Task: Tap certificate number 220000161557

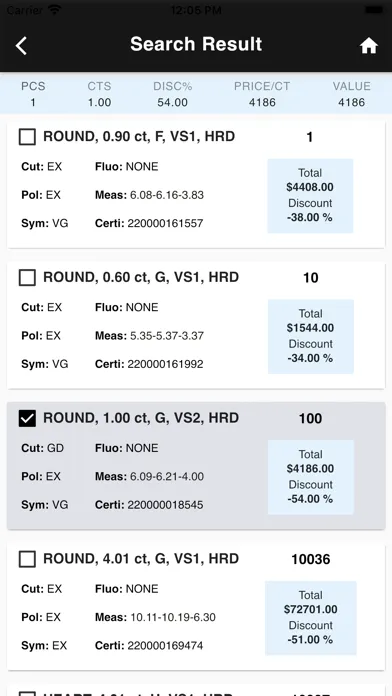Action: [x=165, y=223]
